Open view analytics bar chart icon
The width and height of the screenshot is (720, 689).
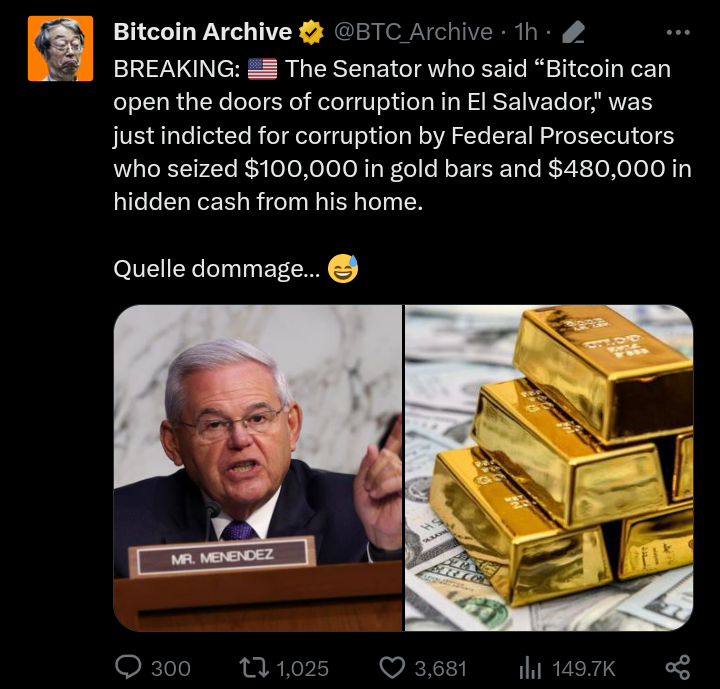[x=530, y=668]
